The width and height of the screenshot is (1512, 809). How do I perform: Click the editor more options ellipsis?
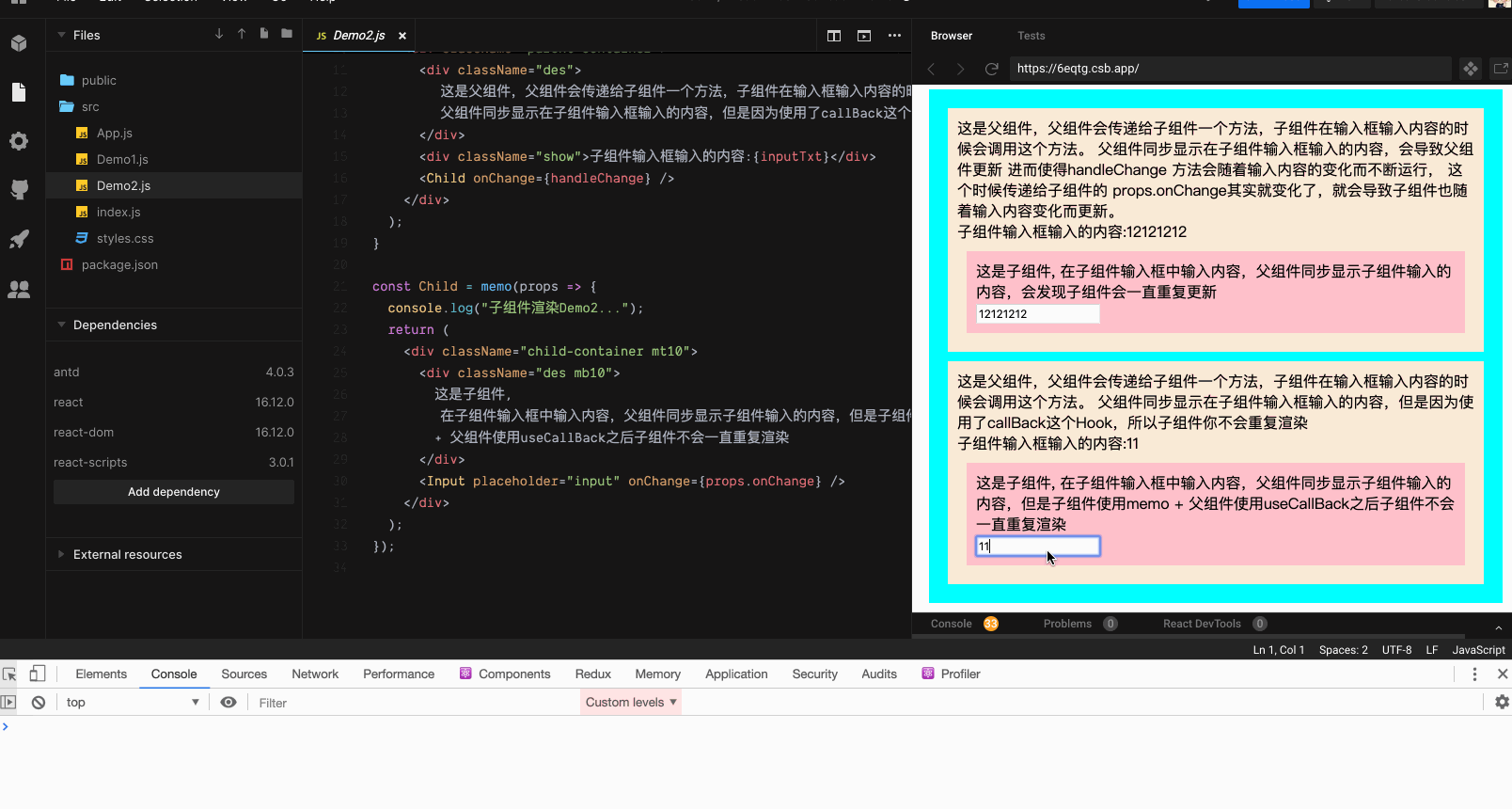coord(894,36)
